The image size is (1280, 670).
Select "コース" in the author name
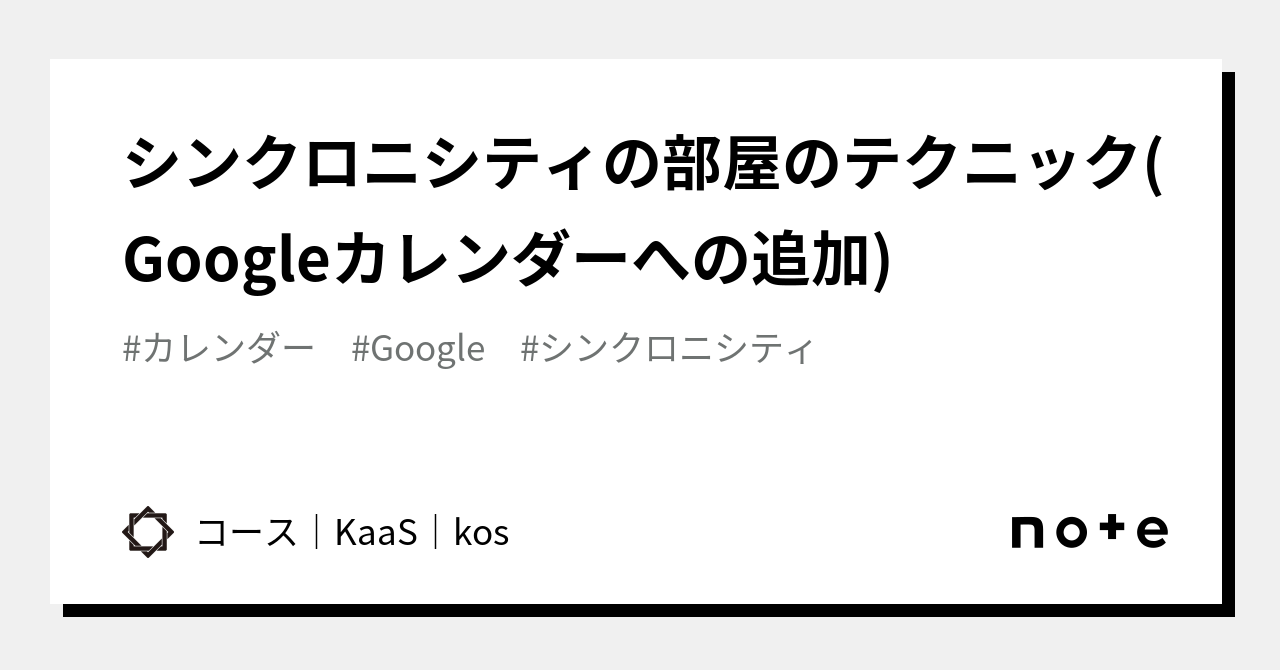tap(246, 533)
